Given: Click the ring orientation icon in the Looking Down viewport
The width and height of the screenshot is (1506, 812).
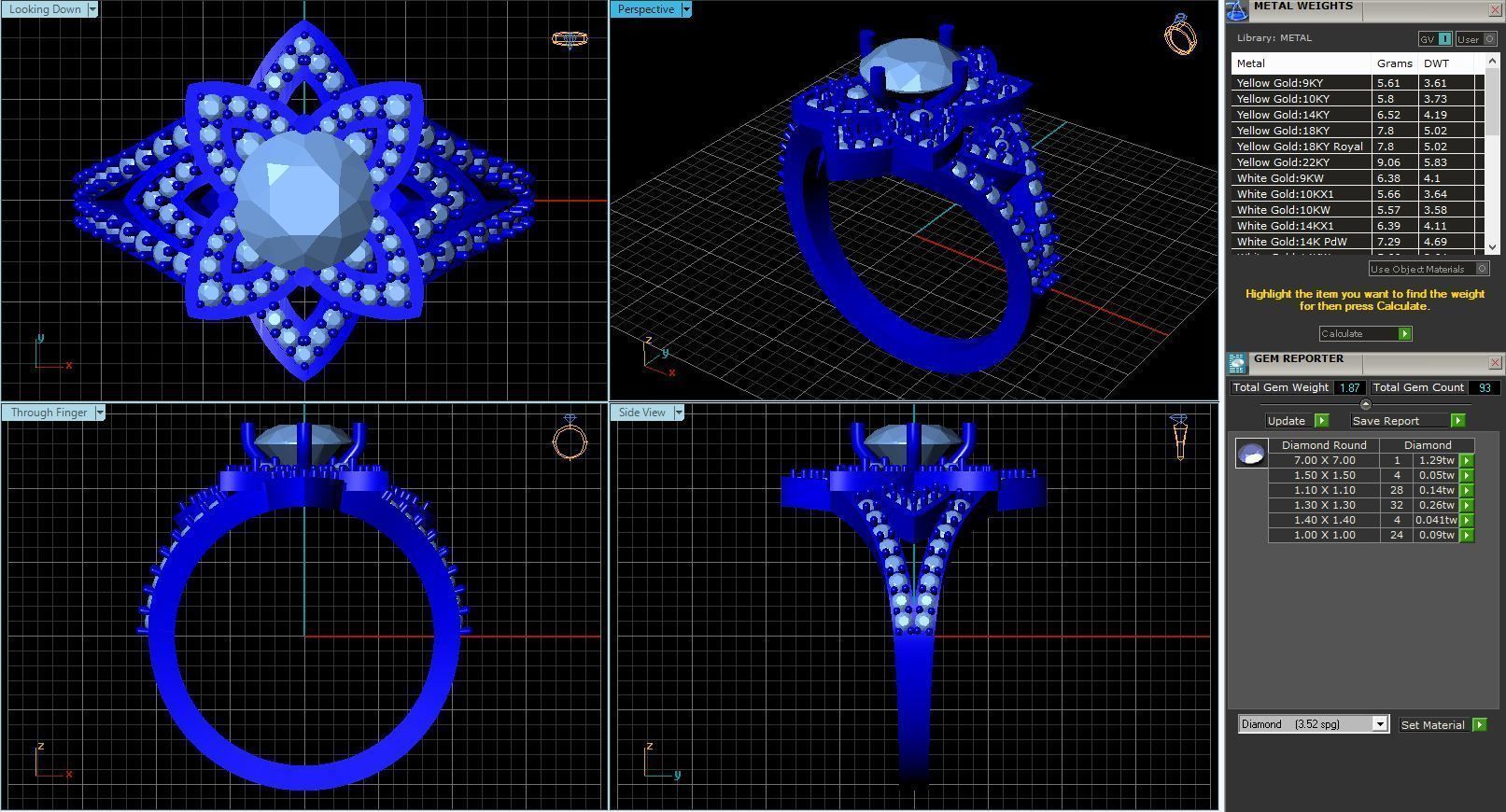Looking at the screenshot, I should pos(569,39).
